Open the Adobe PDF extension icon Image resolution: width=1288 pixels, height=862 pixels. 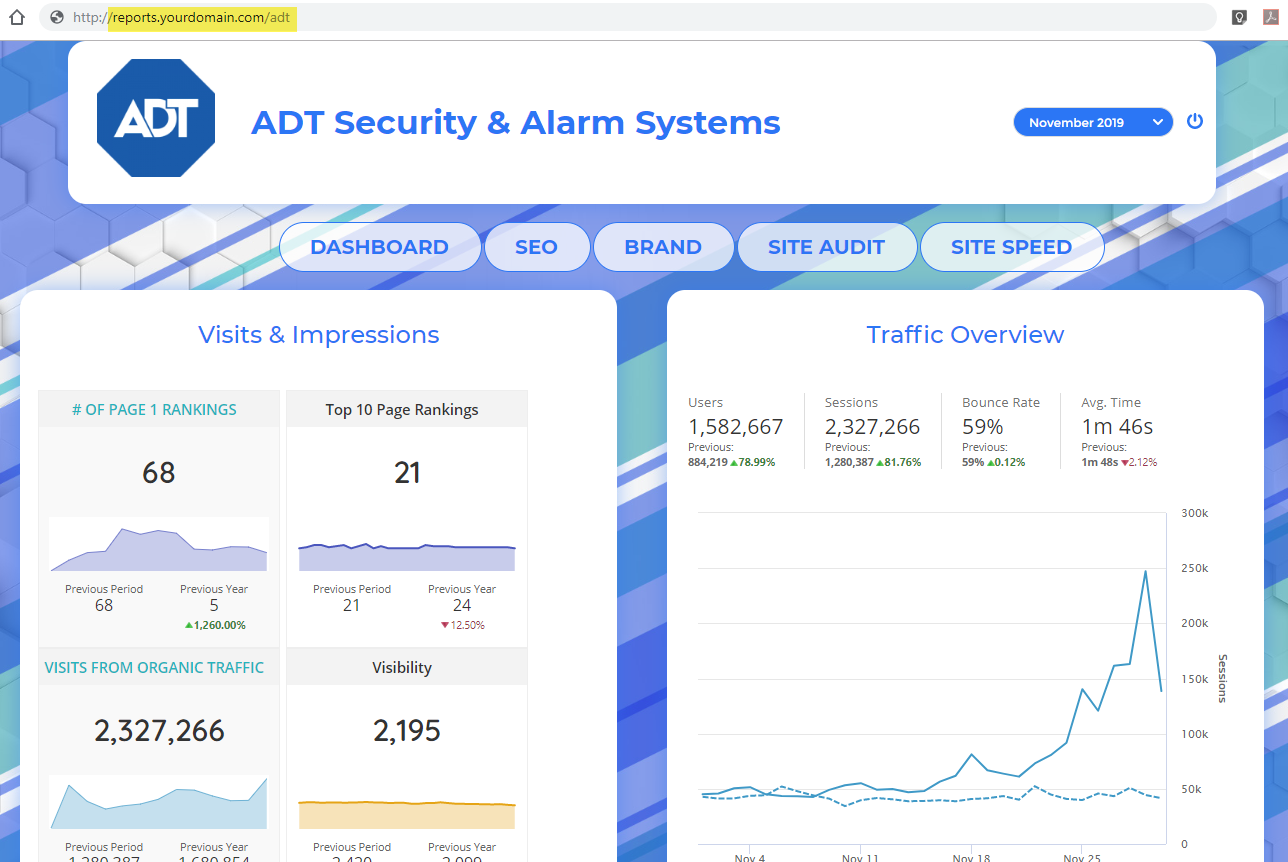tap(1268, 17)
